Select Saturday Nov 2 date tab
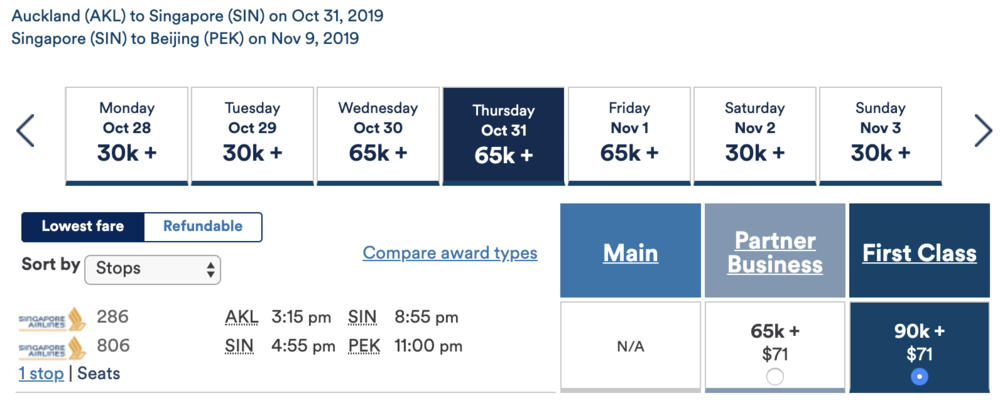1000x403 pixels. pos(754,135)
